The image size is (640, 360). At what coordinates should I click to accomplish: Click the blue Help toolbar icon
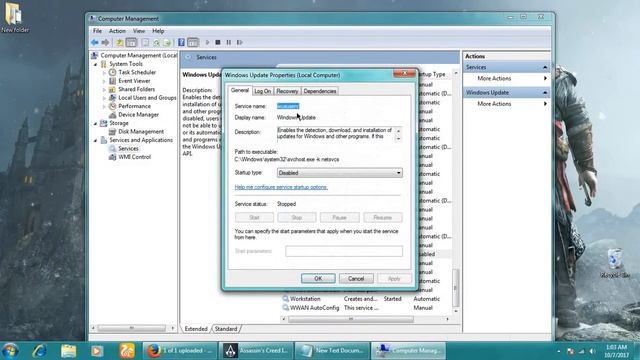(182, 42)
